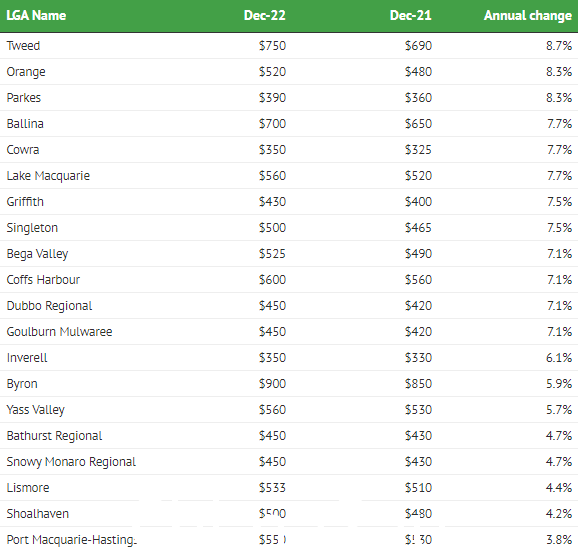Click Lismore's Dec-22 value $533

(x=272, y=488)
